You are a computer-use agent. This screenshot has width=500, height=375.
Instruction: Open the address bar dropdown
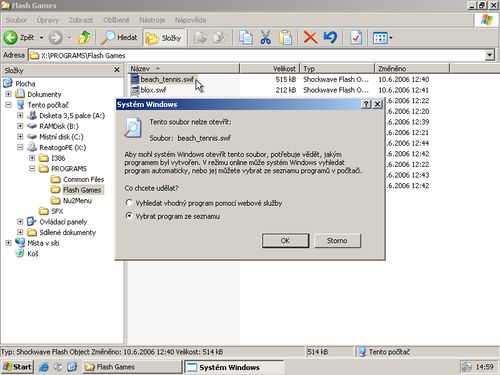pyautogui.click(x=490, y=55)
